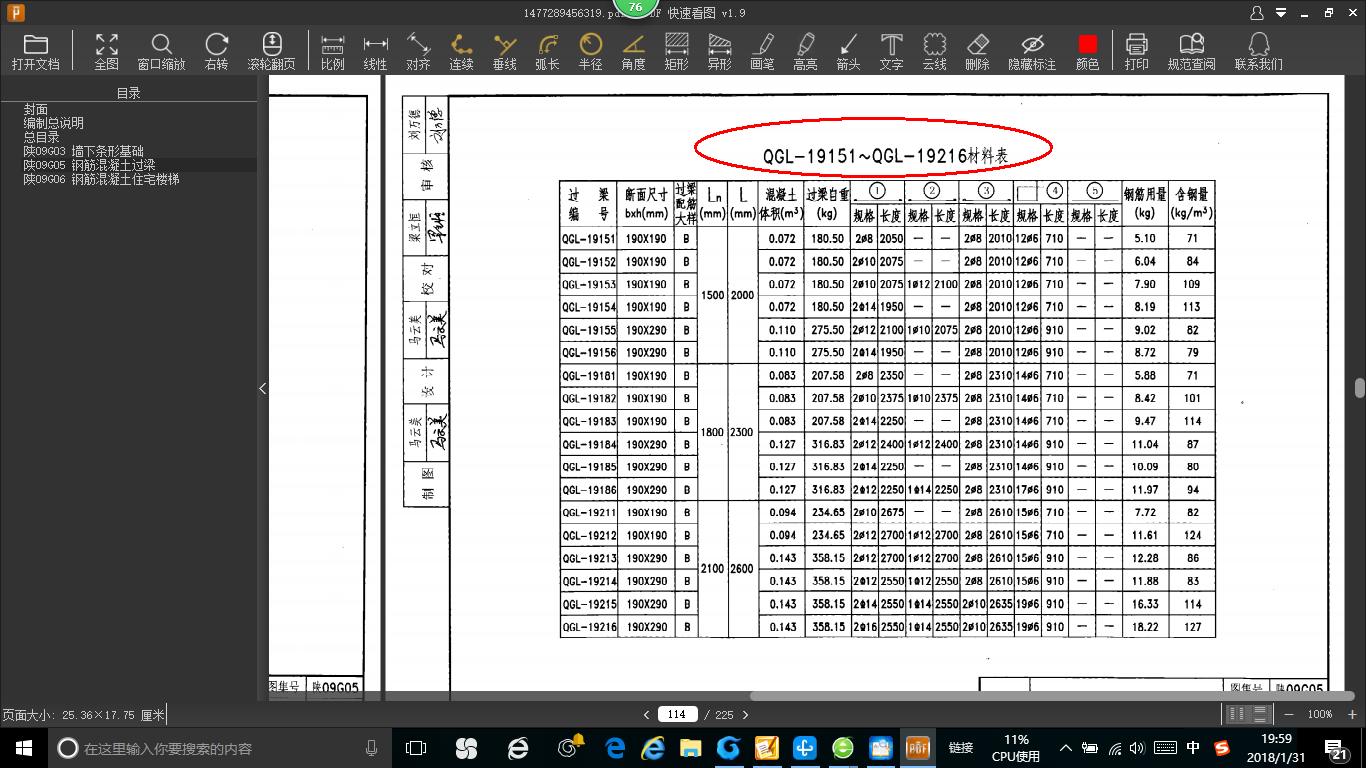Image resolution: width=1366 pixels, height=768 pixels.
Task: Select the 云线 cloud line tool
Action: [x=934, y=52]
